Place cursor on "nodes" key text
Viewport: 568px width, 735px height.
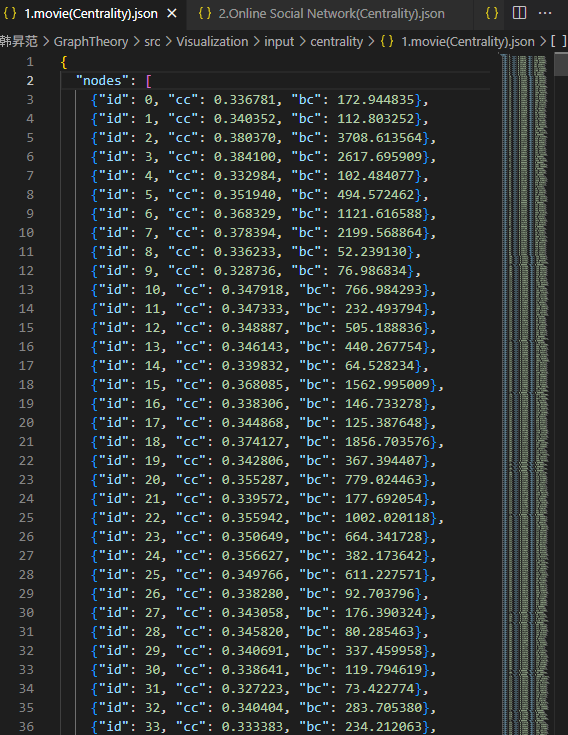coord(102,81)
